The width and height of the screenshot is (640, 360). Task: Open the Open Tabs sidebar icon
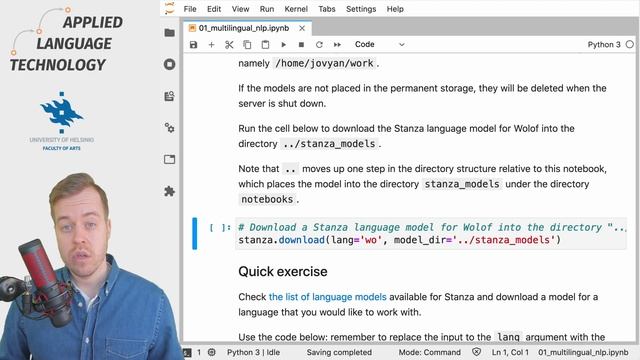tap(169, 159)
